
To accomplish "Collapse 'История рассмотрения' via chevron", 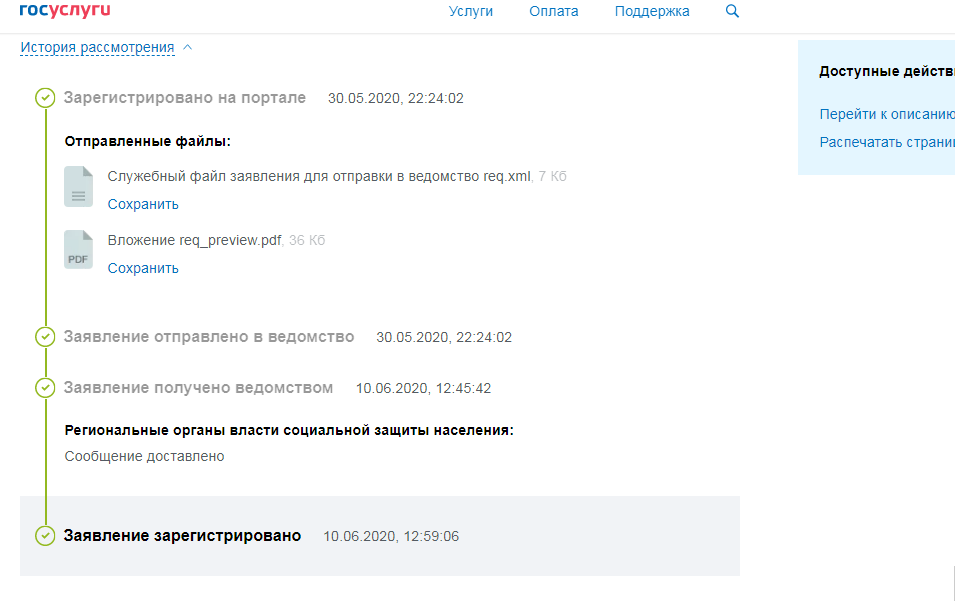I will pyautogui.click(x=186, y=46).
